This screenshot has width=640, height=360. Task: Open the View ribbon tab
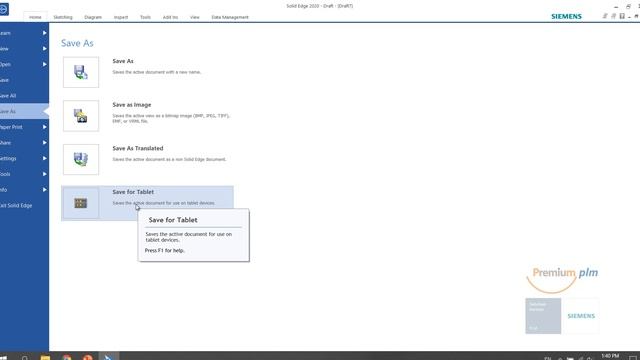coord(195,17)
